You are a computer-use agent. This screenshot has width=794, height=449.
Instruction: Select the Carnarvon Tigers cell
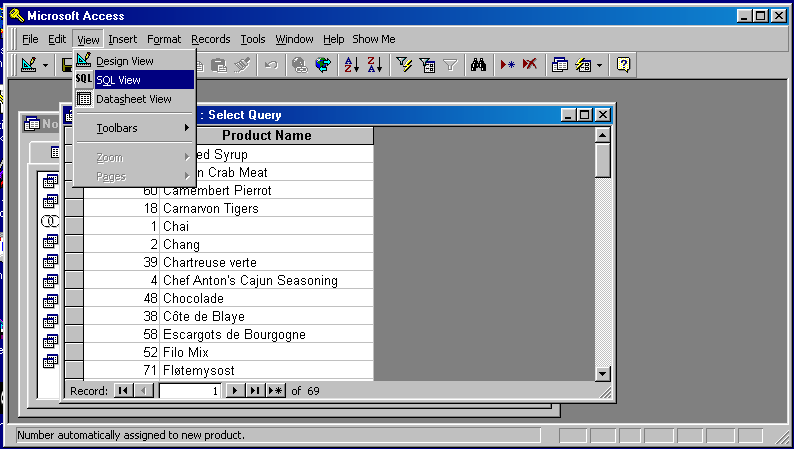click(267, 209)
